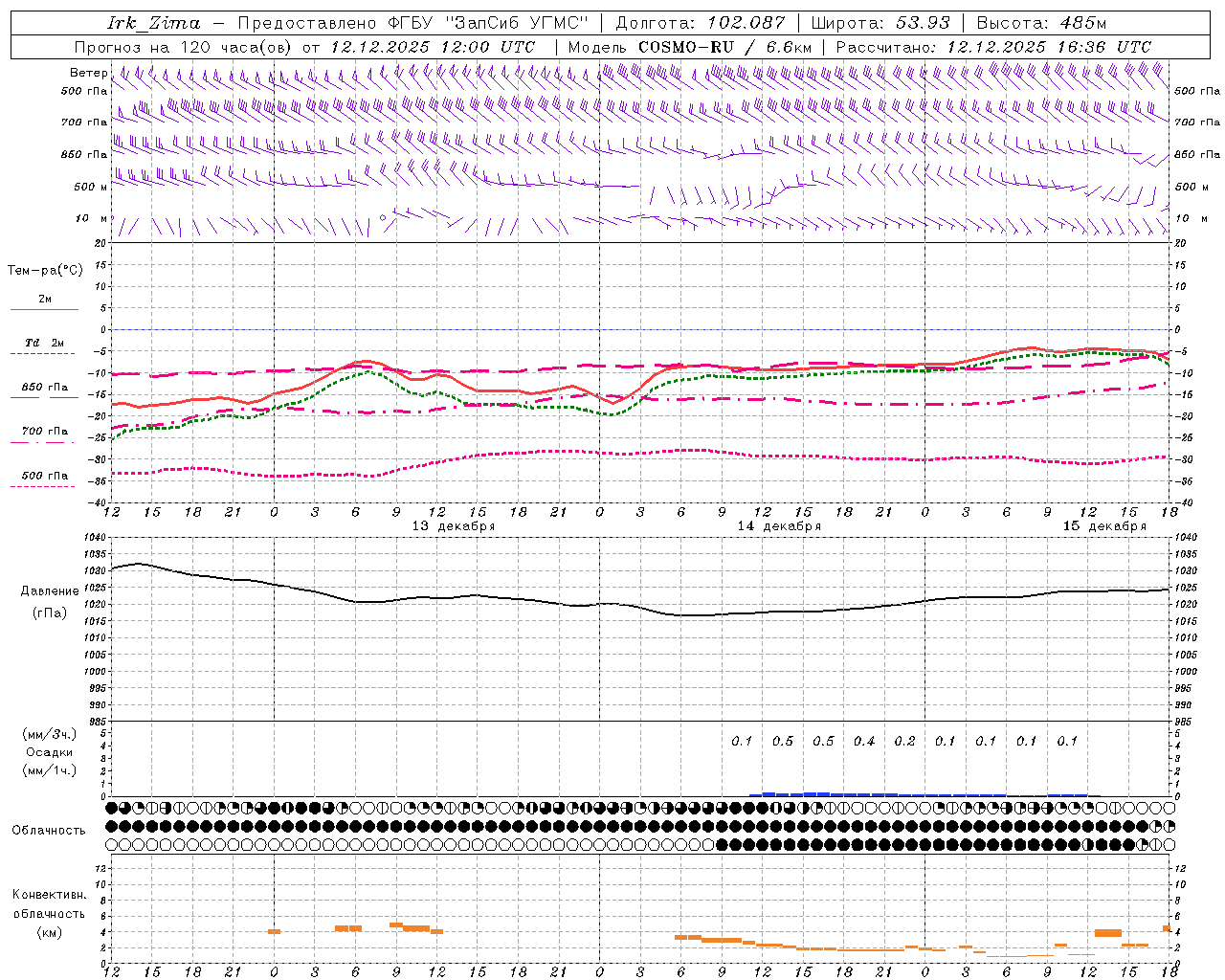Screen dimensions: 1225x980
Task: Click the 'Широта: 53.93' header value
Action: pyautogui.click(x=881, y=23)
